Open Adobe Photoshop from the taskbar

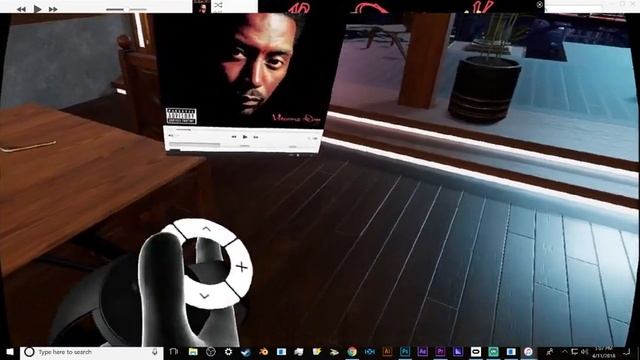[x=405, y=352]
